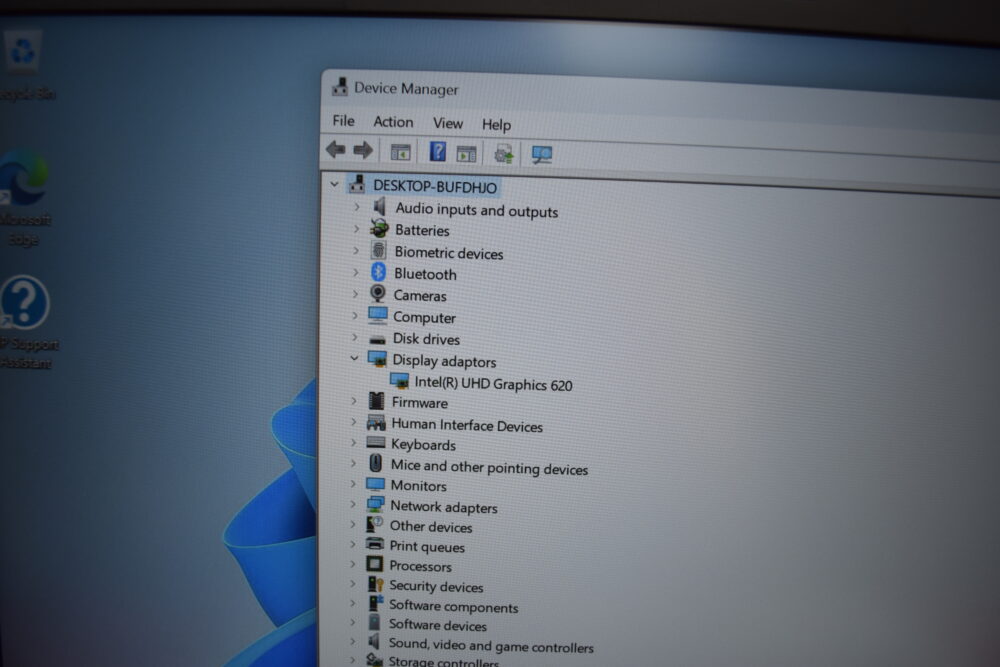1000x667 pixels.
Task: Select the 'Mice and other pointing devices' label
Action: coord(489,467)
